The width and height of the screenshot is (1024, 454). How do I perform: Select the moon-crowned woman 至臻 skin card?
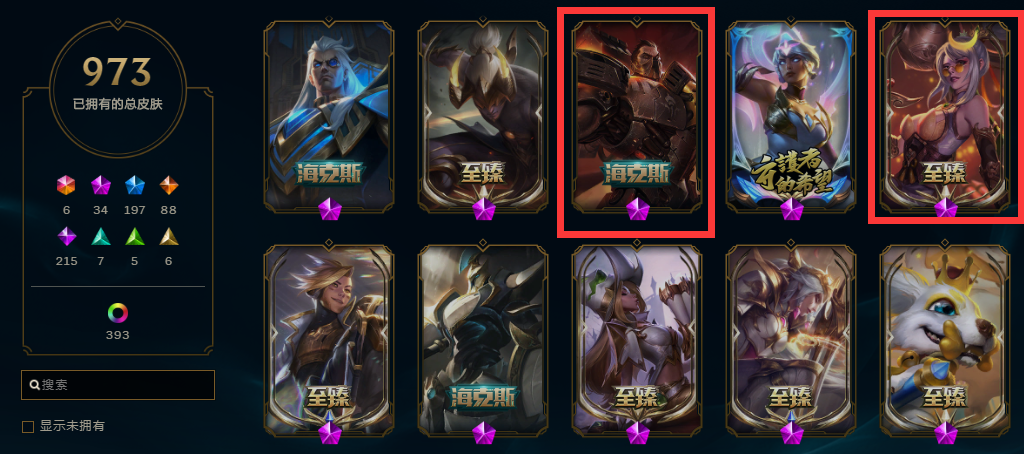[x=945, y=118]
